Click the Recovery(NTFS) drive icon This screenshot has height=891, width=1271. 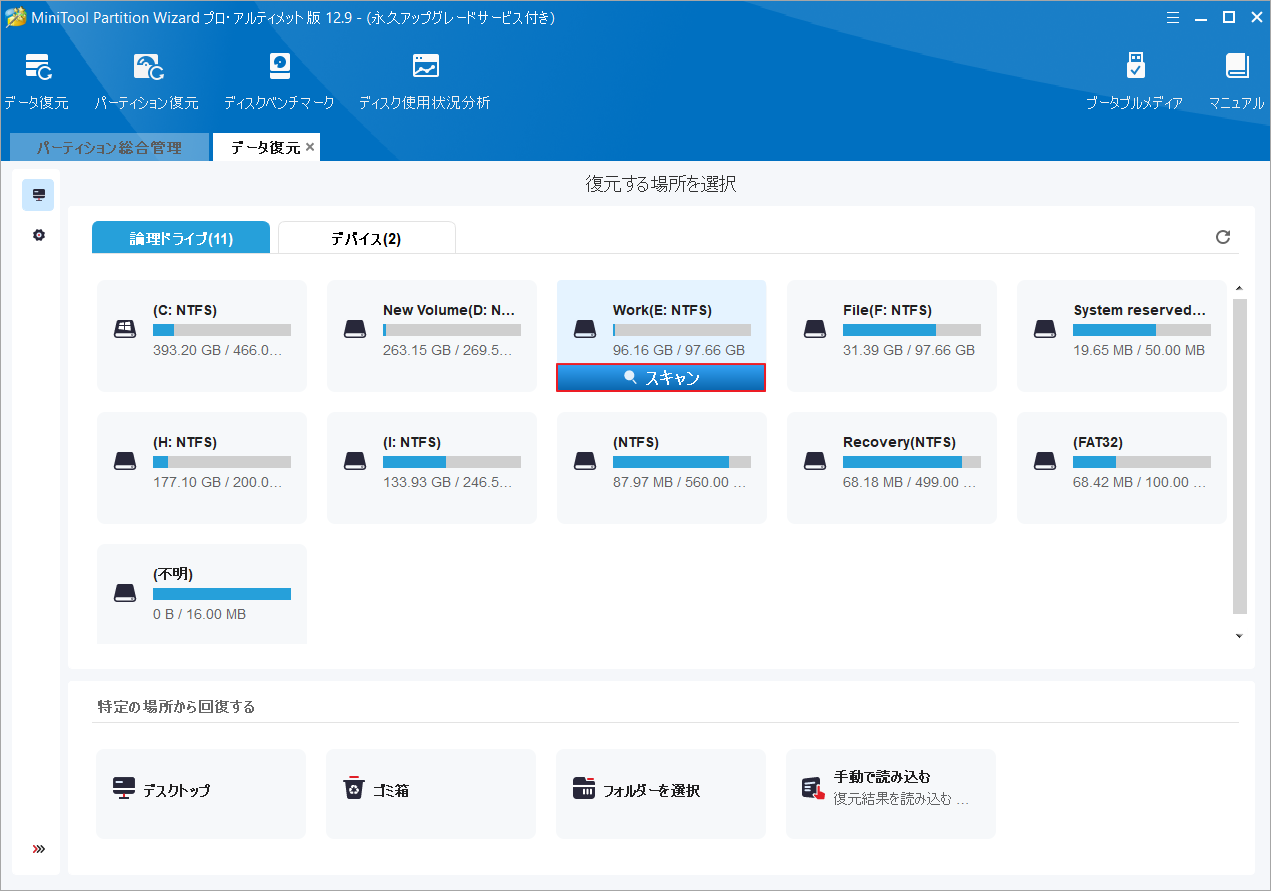pos(814,461)
